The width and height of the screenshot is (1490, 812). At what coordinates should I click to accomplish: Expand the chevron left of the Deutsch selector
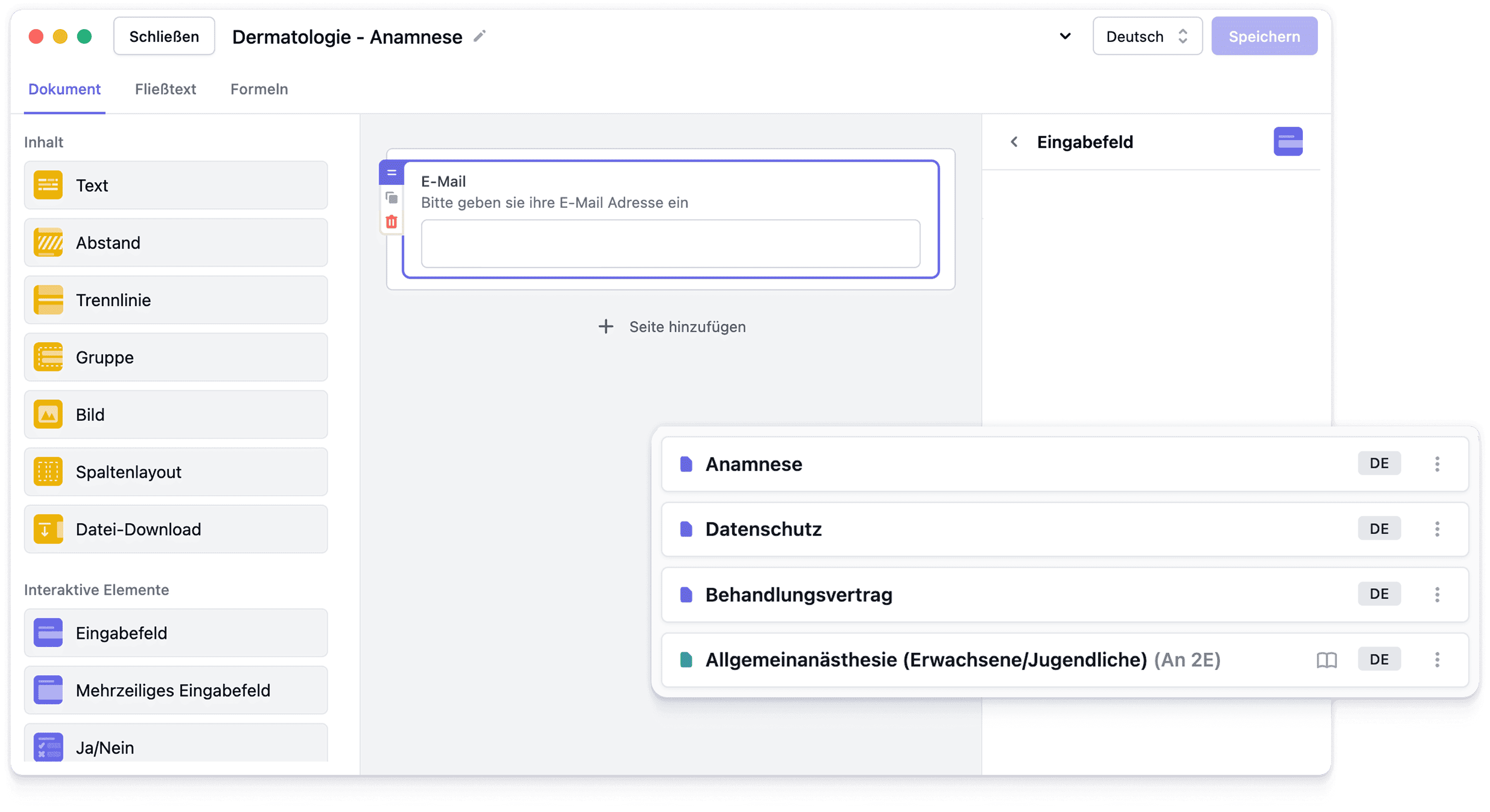1065,36
